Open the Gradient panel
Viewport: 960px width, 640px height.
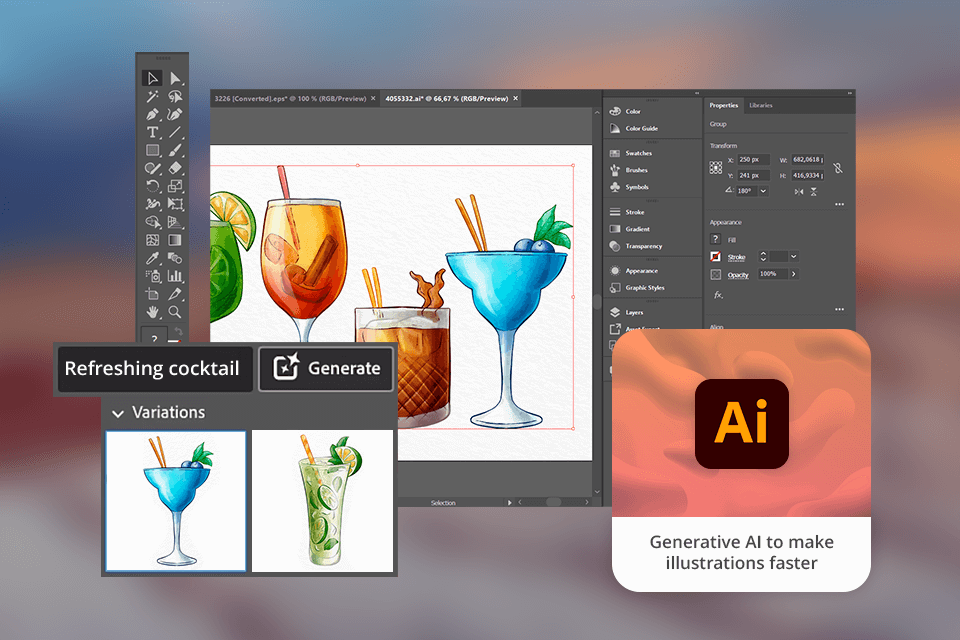(x=629, y=229)
